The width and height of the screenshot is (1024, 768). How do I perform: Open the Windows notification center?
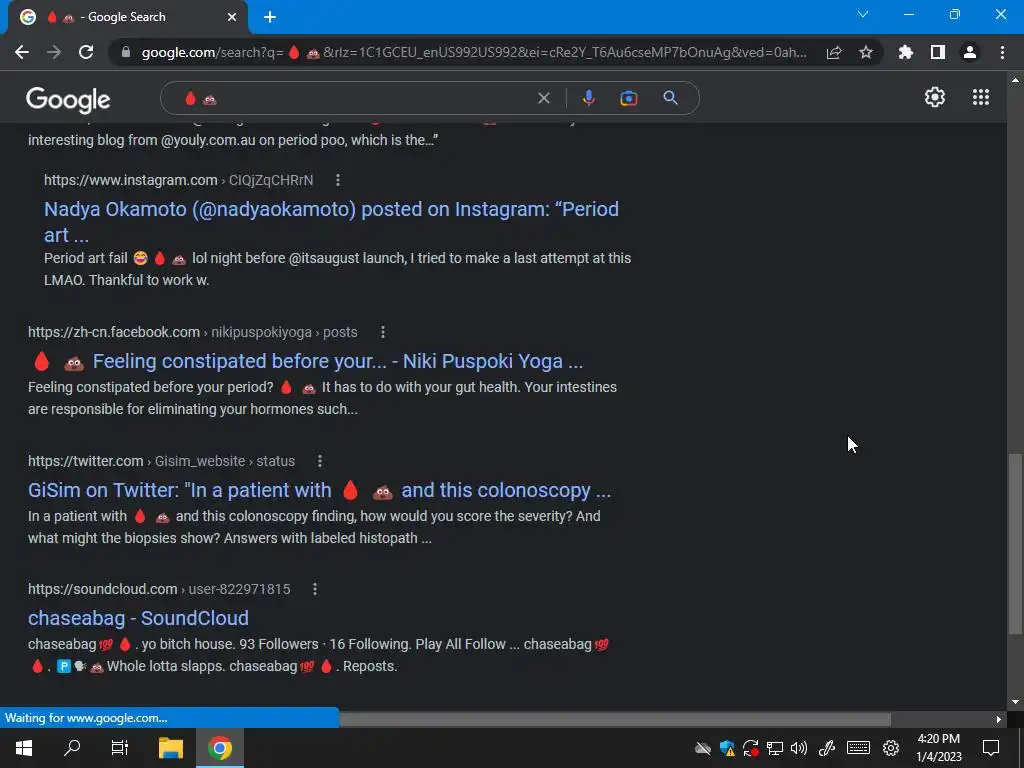tap(991, 748)
